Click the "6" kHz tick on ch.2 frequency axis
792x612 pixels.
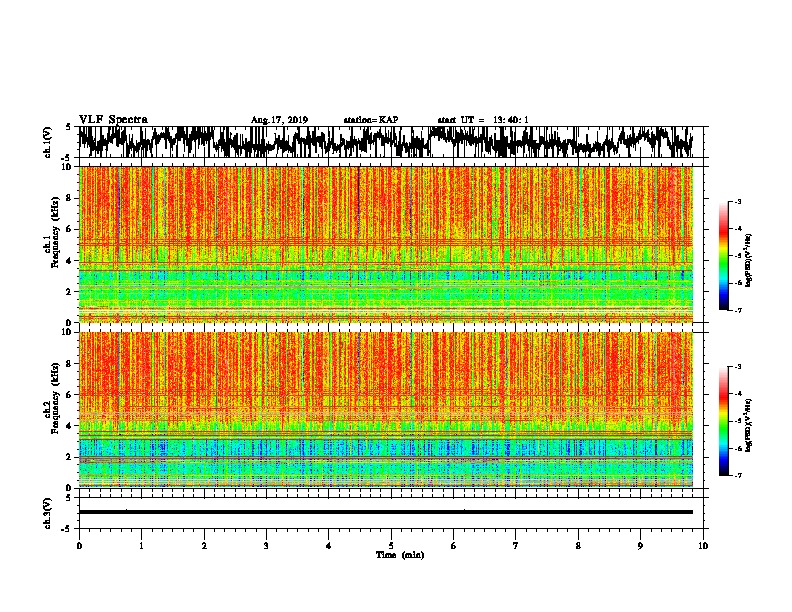(70, 395)
